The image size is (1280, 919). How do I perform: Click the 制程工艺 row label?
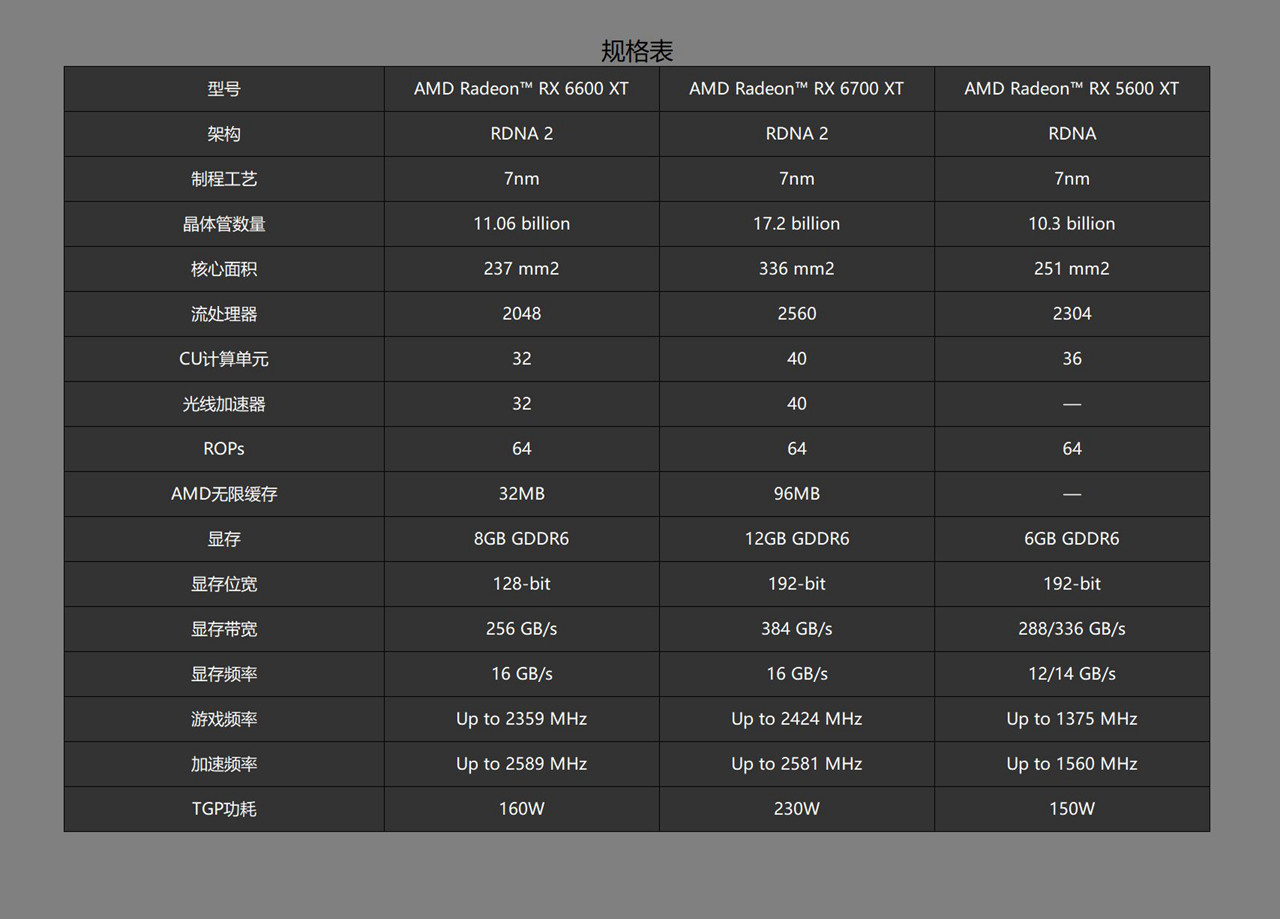tap(223, 178)
